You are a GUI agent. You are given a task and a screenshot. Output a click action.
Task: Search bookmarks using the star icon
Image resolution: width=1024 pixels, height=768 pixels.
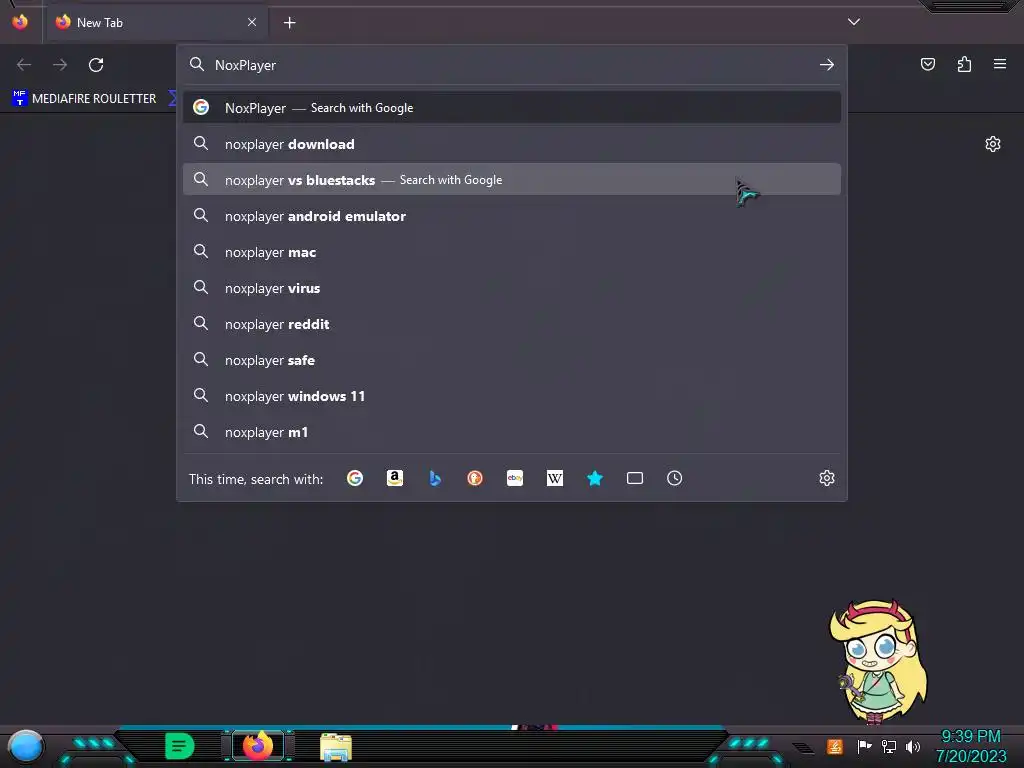[594, 478]
